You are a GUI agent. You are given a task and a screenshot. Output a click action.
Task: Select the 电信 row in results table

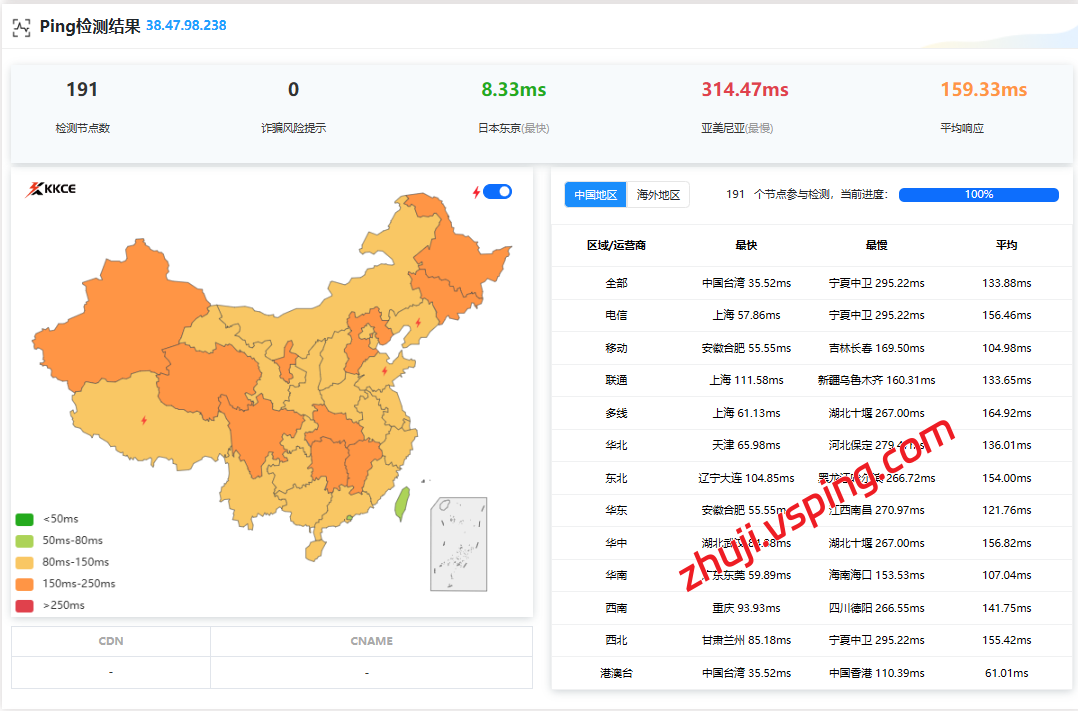(x=616, y=315)
